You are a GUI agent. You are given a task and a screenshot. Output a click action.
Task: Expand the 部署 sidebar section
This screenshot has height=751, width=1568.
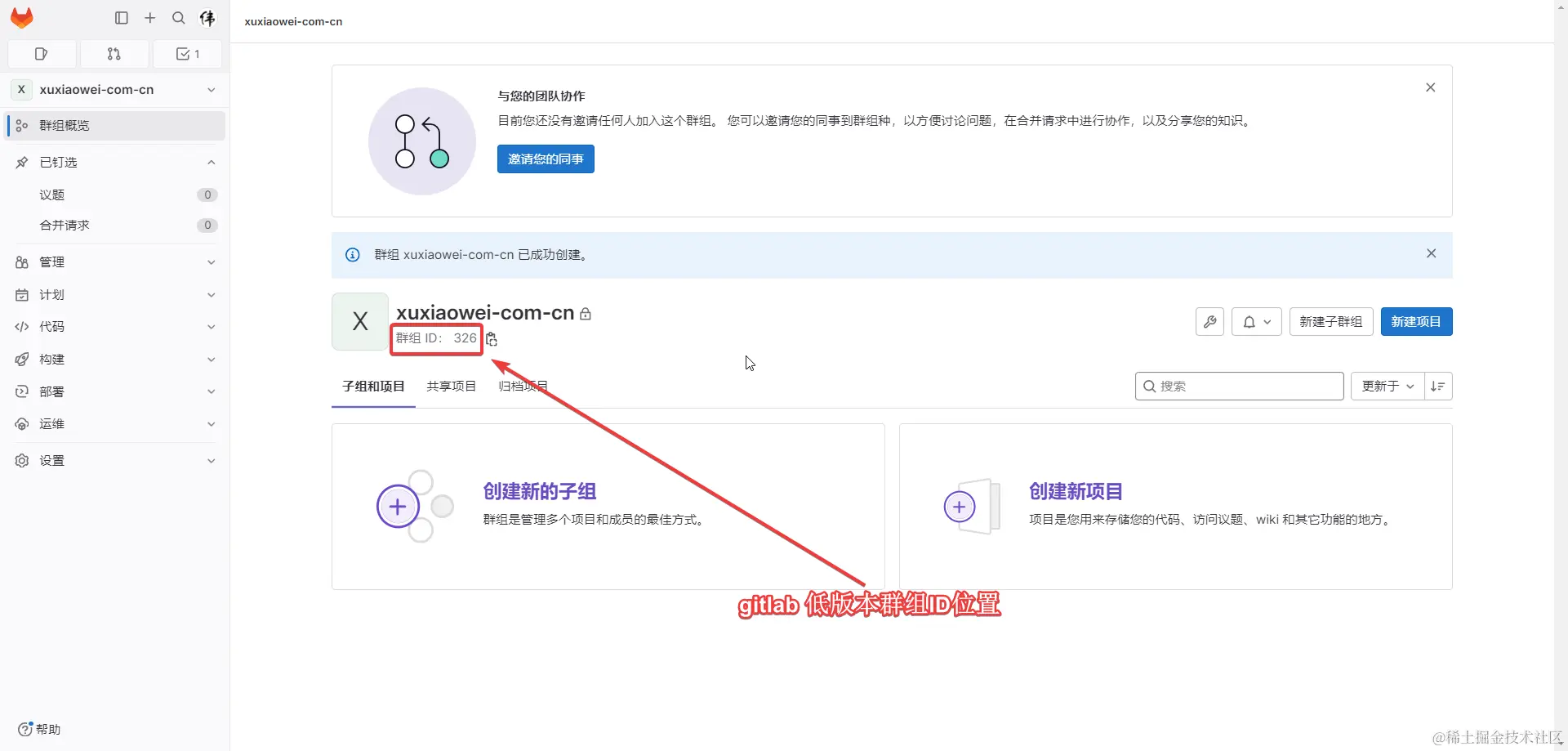pos(115,392)
